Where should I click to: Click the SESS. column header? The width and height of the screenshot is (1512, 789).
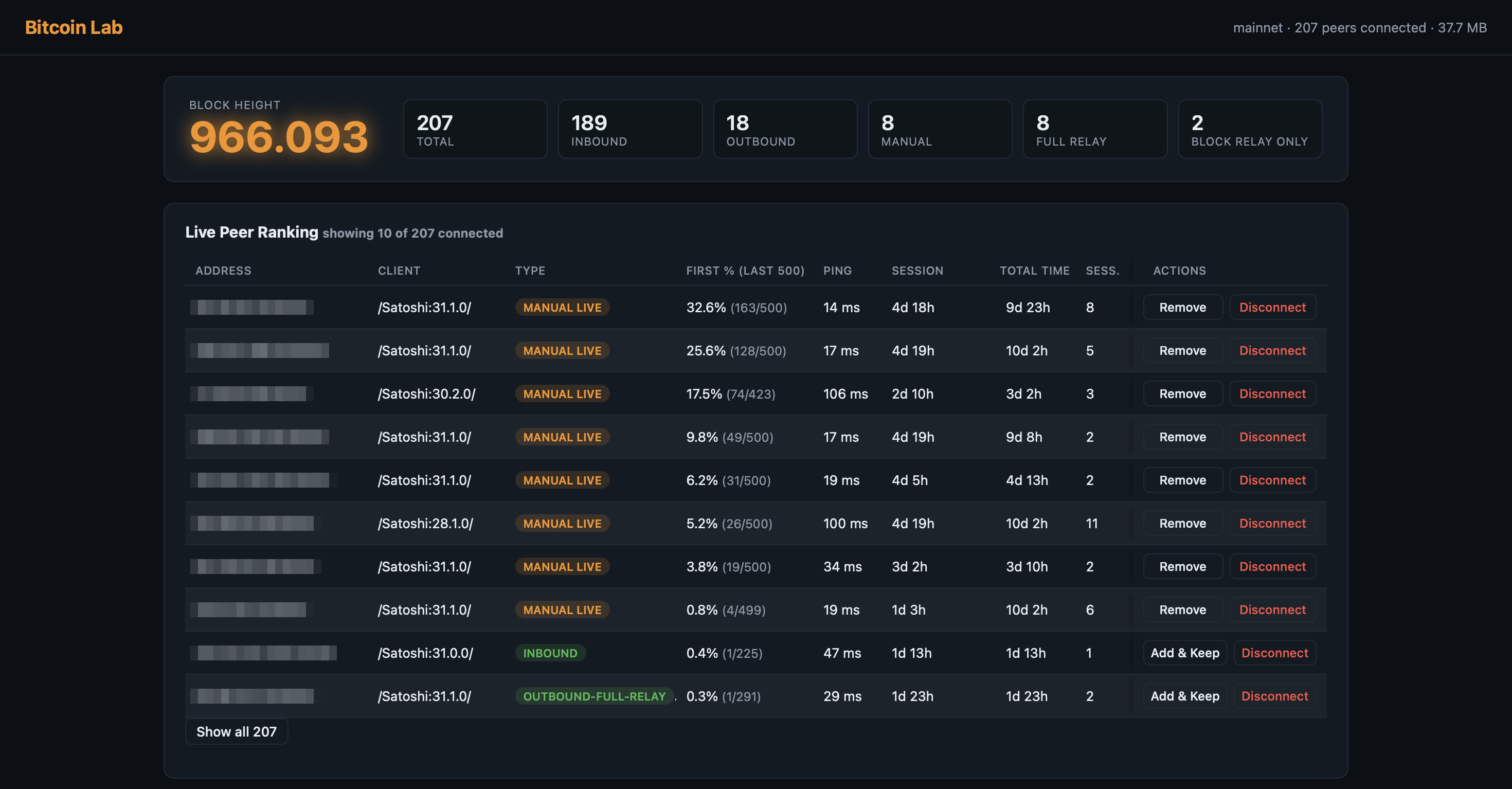(x=1103, y=271)
